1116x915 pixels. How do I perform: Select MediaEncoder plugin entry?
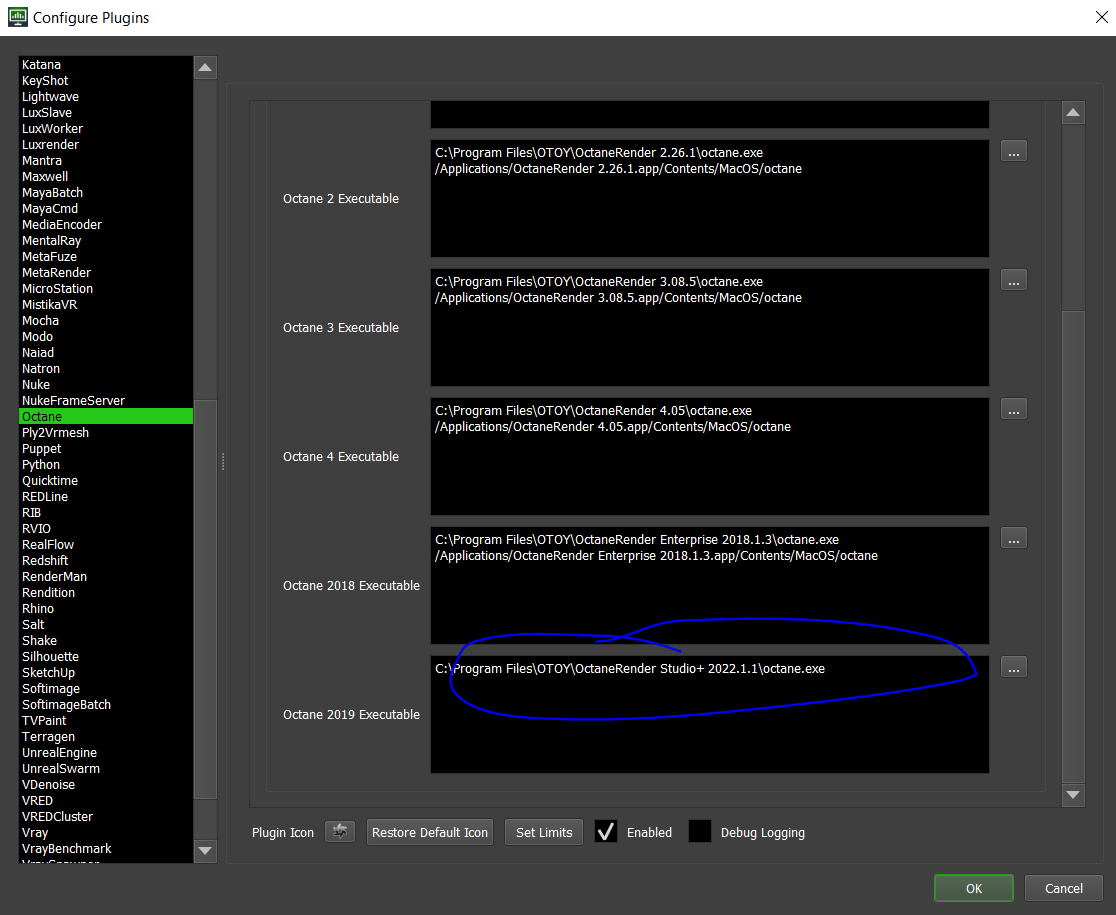point(105,225)
